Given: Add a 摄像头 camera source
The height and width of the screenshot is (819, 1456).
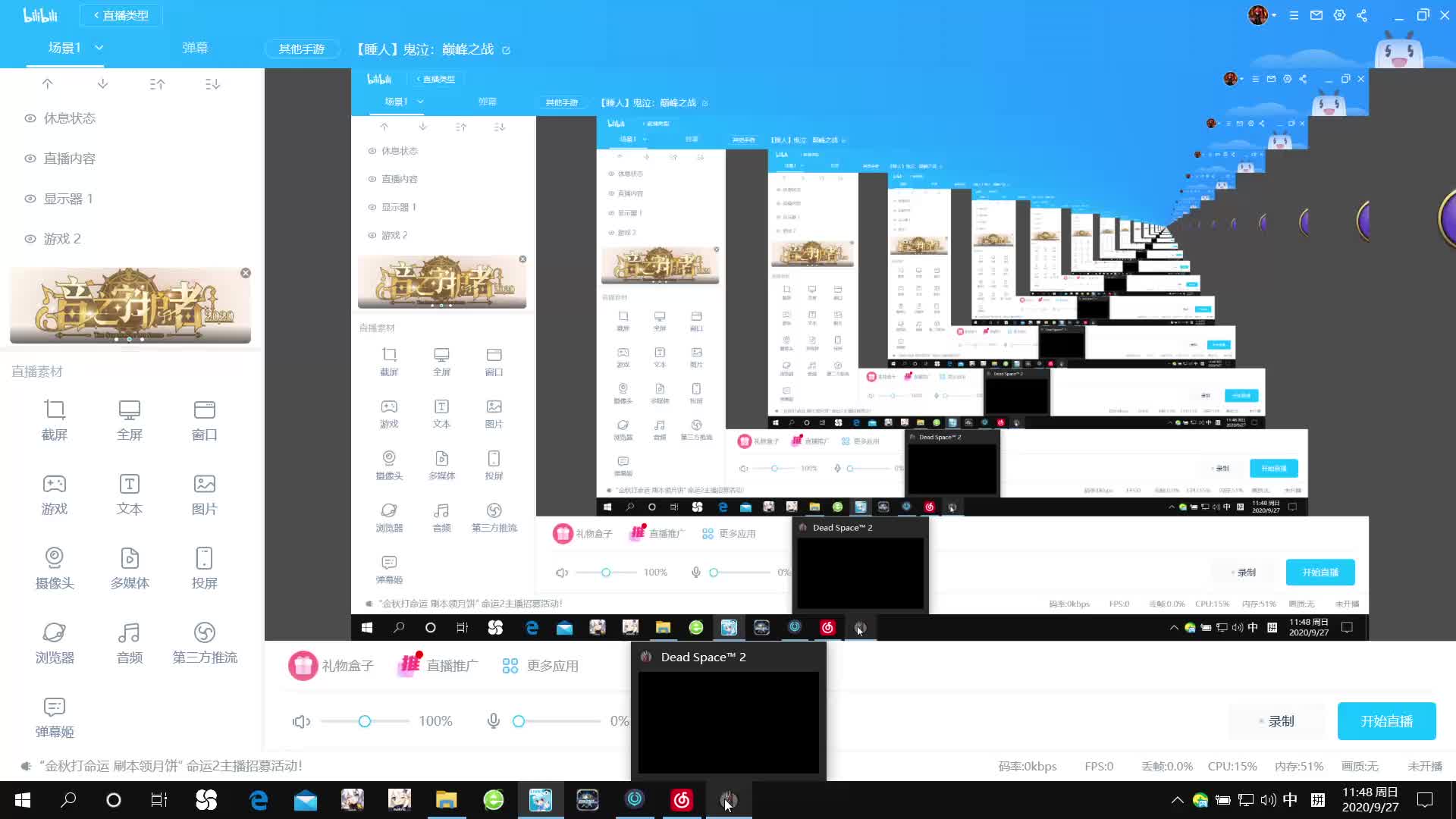Looking at the screenshot, I should (x=55, y=569).
